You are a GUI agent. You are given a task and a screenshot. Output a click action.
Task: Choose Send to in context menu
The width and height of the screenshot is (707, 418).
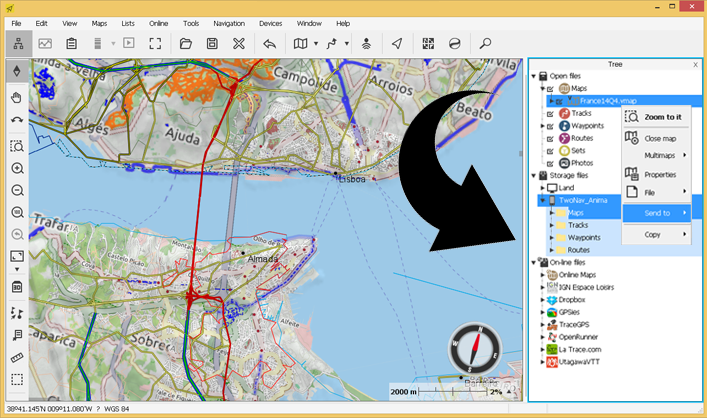pyautogui.click(x=657, y=213)
